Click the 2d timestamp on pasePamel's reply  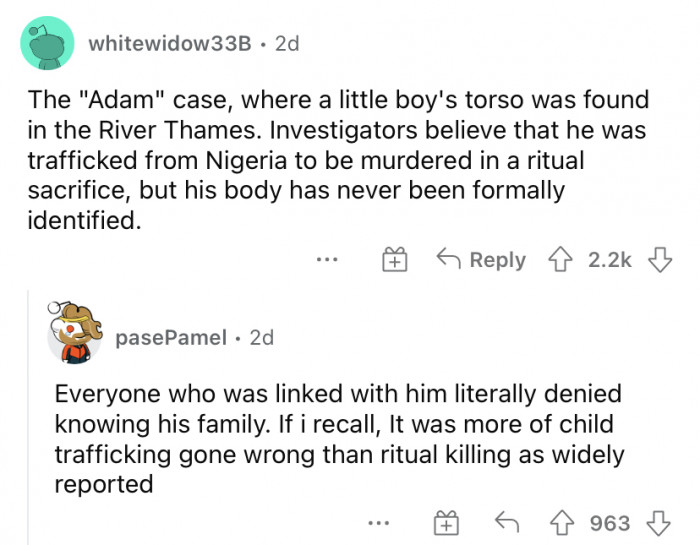click(262, 338)
